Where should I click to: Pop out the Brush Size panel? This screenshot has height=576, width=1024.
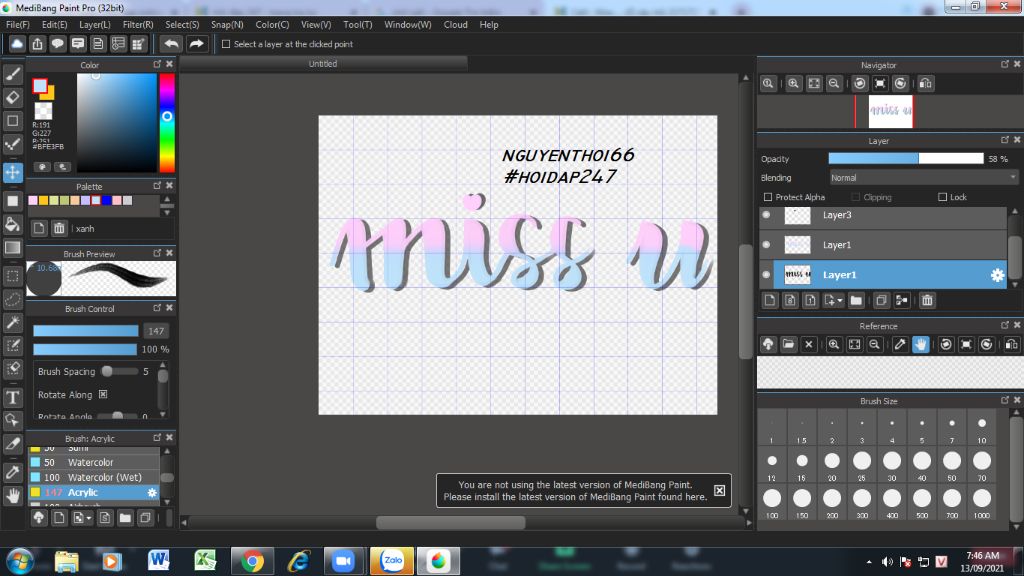(1004, 400)
